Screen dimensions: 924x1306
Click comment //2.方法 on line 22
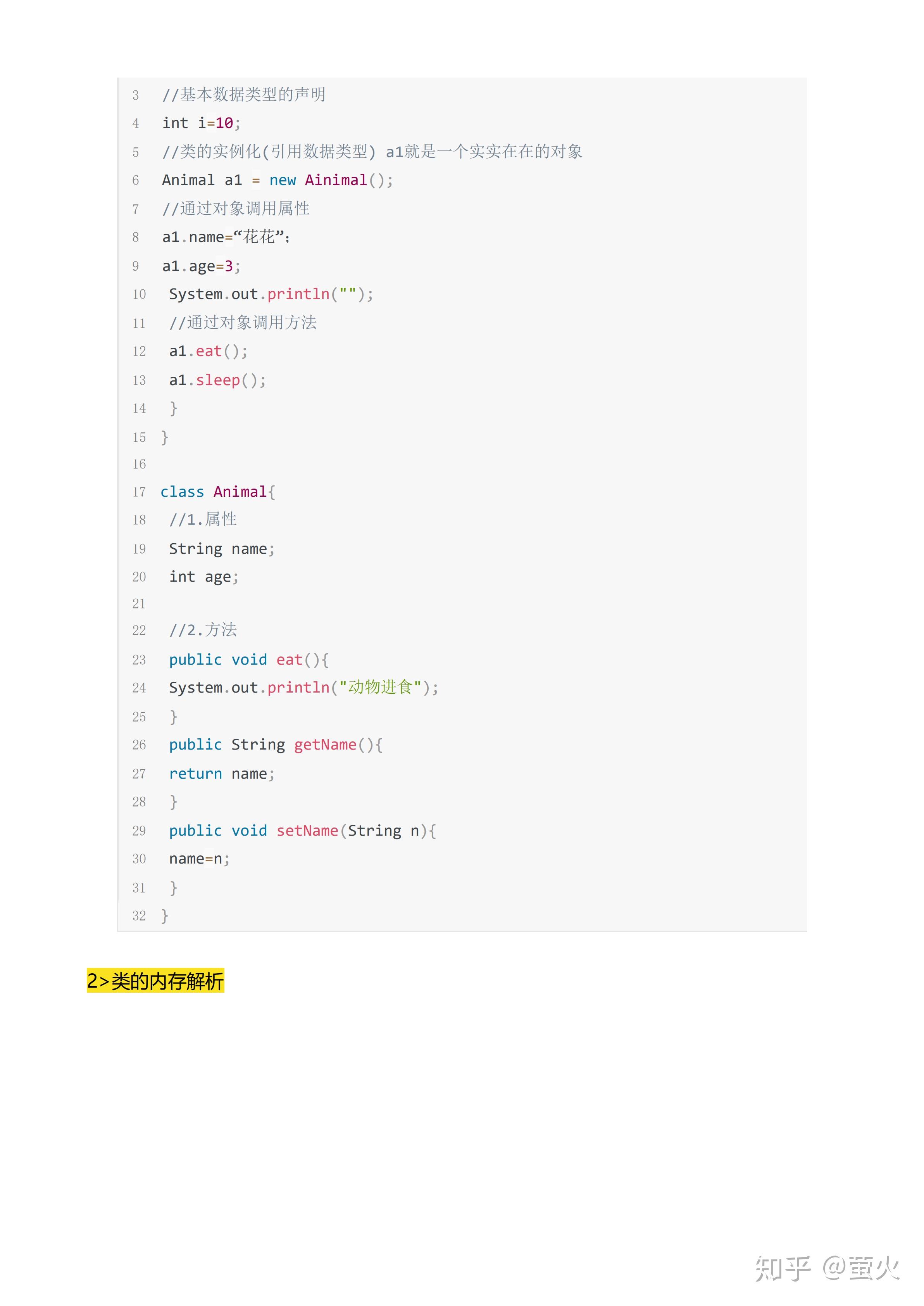[x=203, y=630]
